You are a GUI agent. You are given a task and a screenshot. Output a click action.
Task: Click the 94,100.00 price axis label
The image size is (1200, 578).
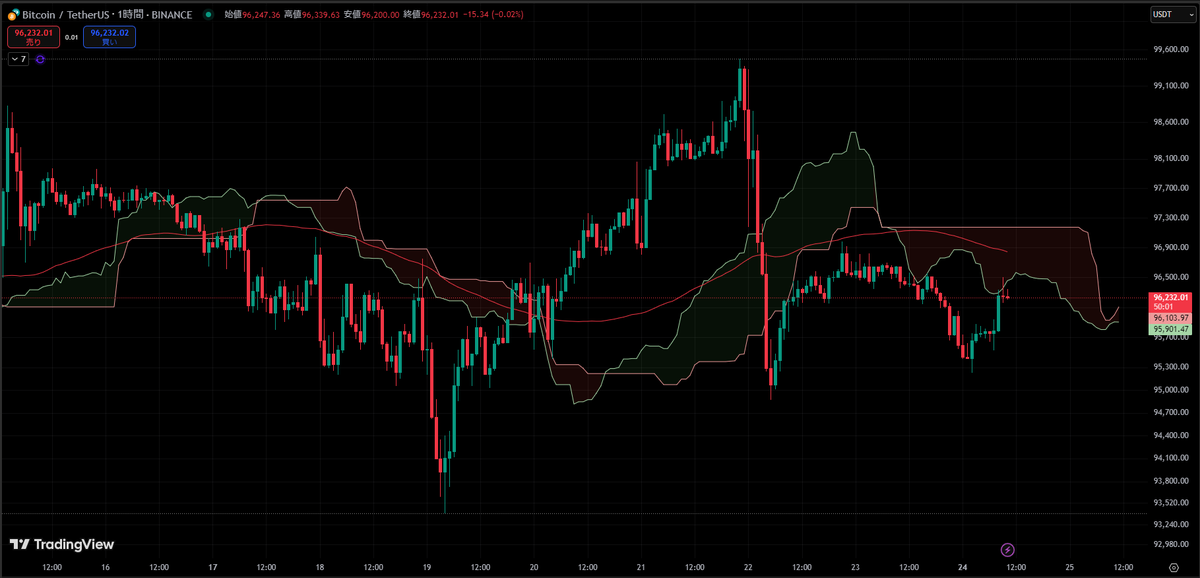coord(1171,458)
